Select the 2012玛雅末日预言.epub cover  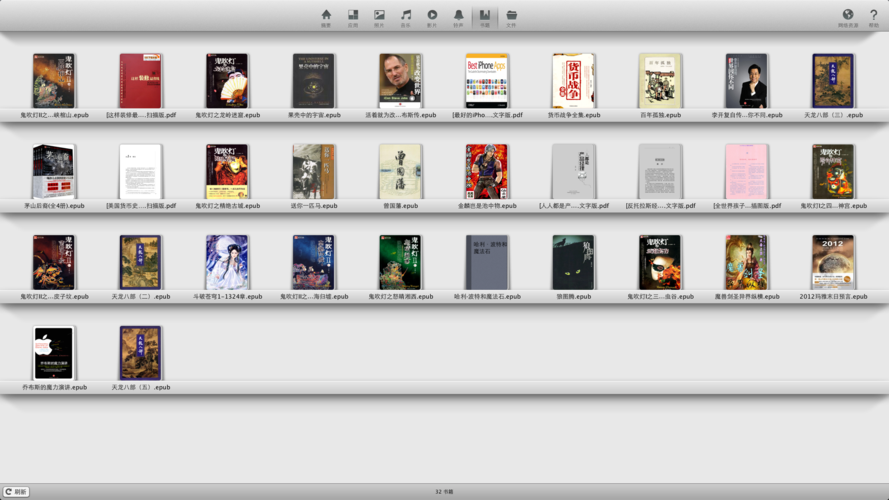click(x=833, y=262)
